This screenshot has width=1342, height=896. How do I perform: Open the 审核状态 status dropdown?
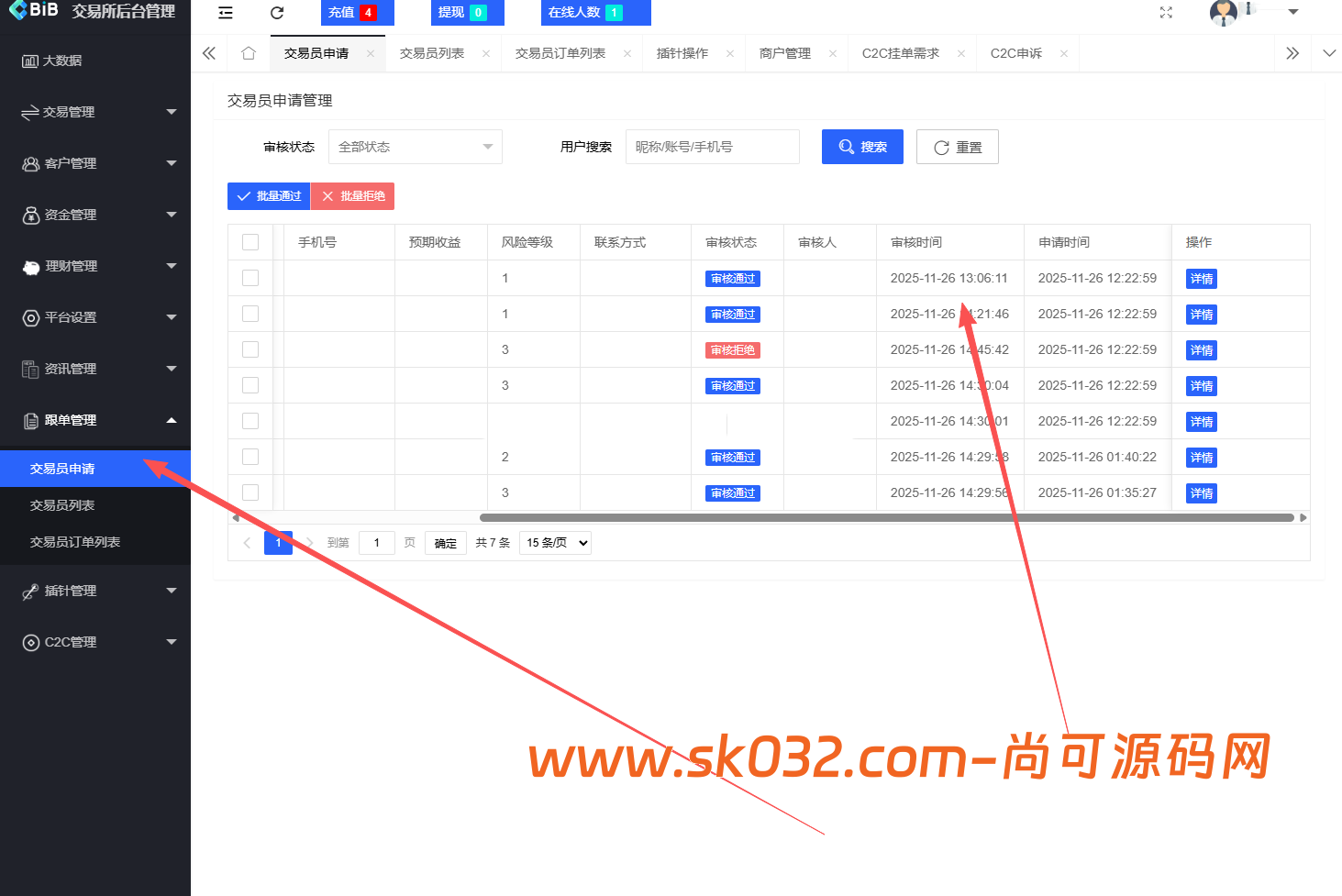415,147
